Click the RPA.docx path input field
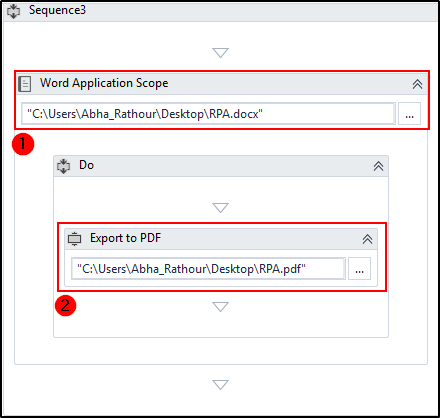The image size is (440, 418). coord(208,114)
